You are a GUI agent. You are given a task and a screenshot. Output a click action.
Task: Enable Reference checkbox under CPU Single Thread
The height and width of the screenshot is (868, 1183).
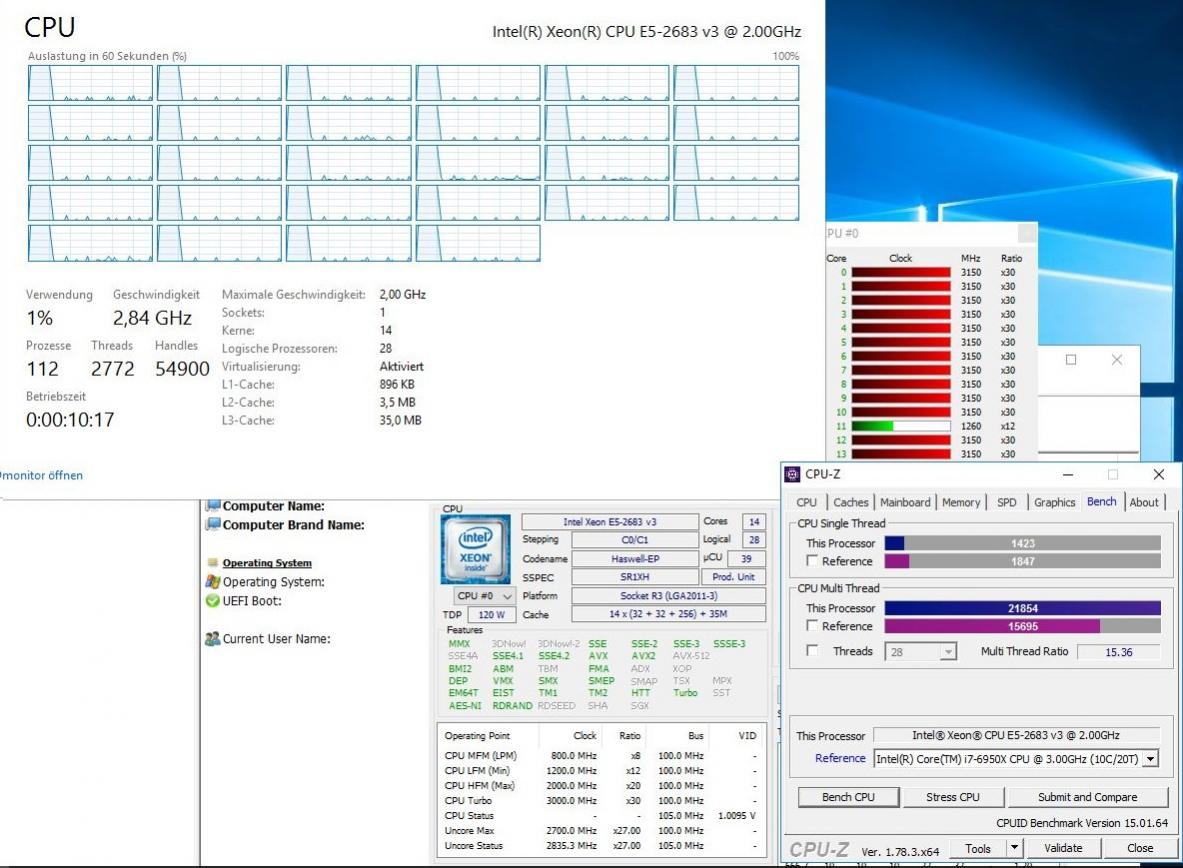812,561
